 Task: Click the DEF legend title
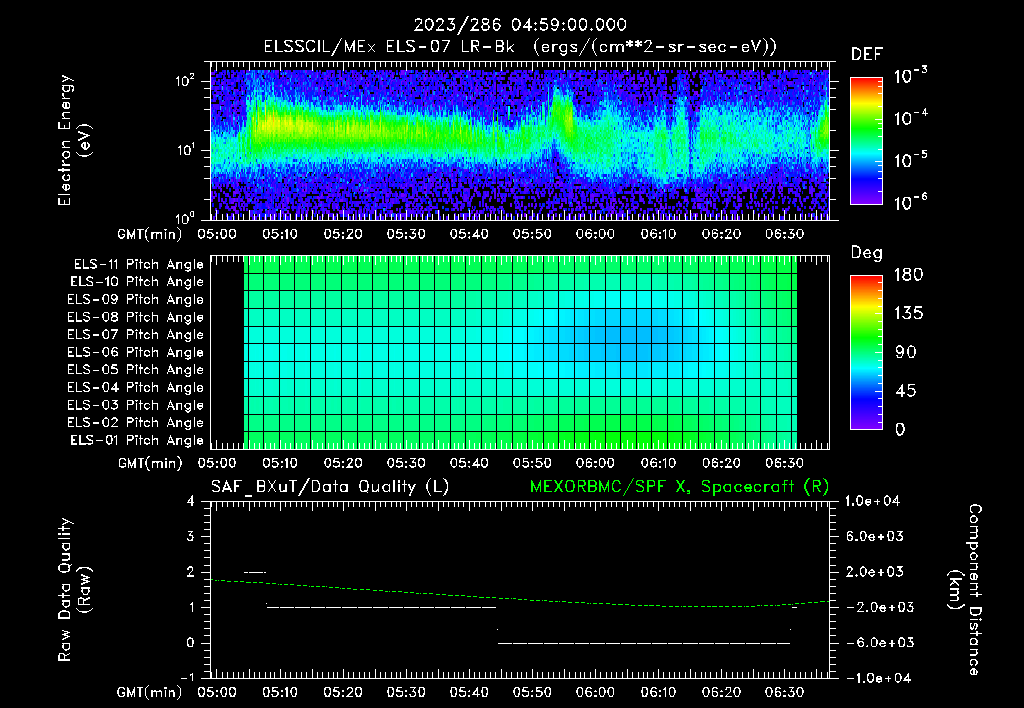(x=866, y=55)
